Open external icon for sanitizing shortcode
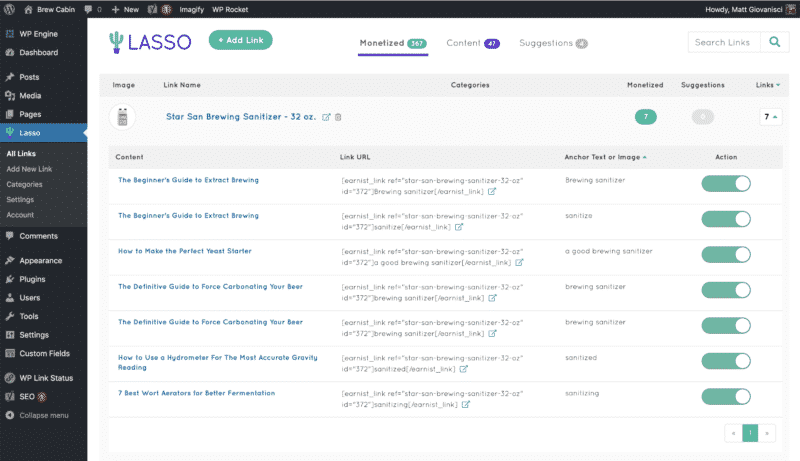800x461 pixels. coord(466,404)
